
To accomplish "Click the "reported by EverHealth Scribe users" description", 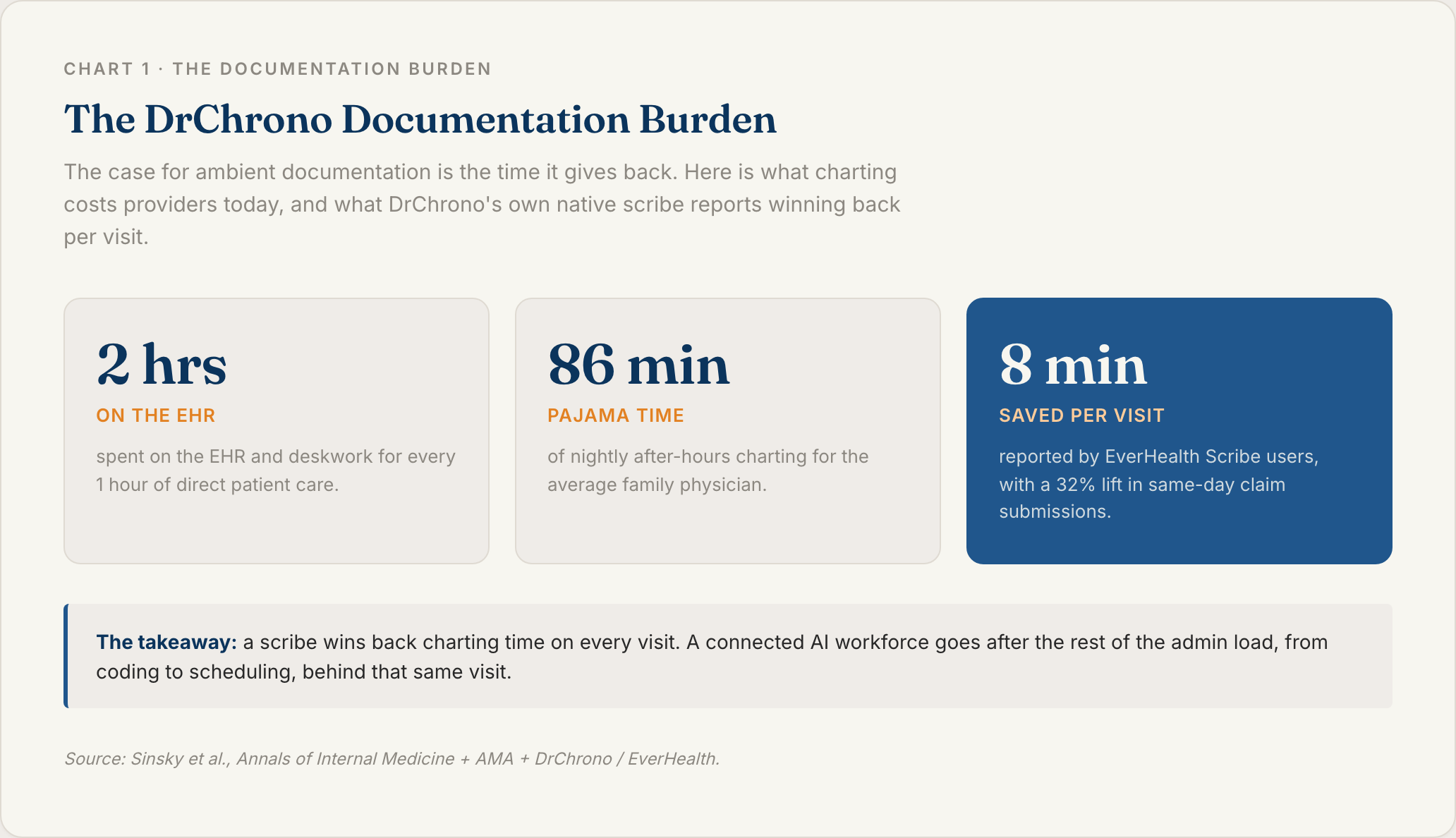I will point(1159,484).
